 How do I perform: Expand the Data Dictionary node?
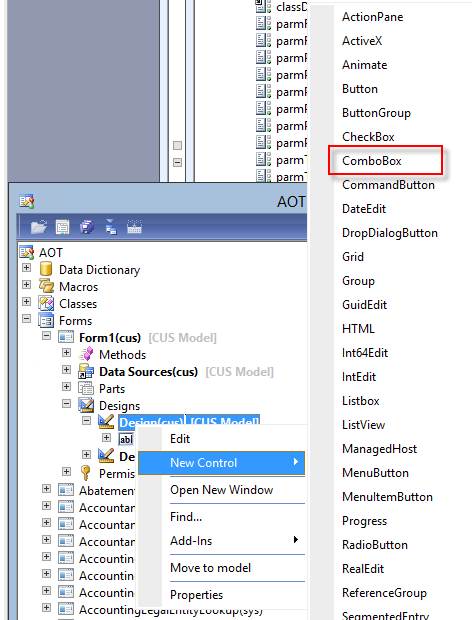[26, 268]
